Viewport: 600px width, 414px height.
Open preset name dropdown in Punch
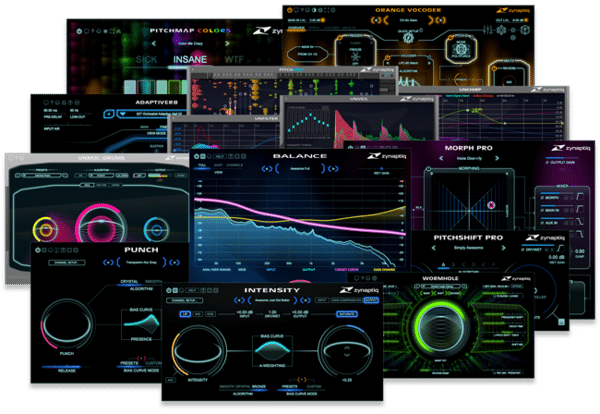click(142, 262)
